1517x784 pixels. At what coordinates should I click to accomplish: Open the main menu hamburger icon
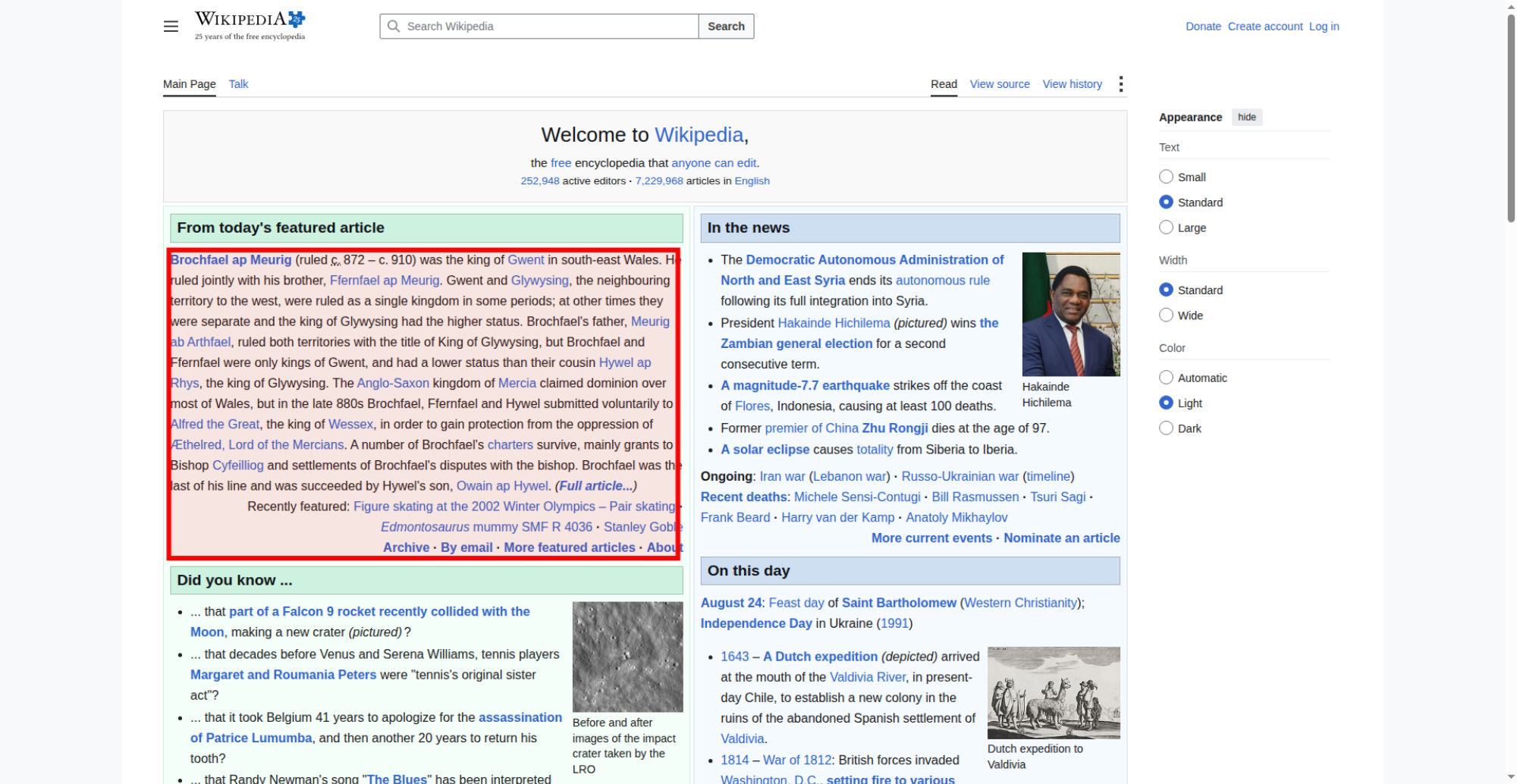(x=171, y=27)
